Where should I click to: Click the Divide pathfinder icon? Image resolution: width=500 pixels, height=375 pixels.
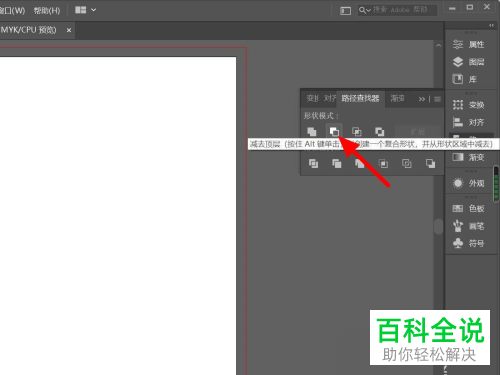313,163
